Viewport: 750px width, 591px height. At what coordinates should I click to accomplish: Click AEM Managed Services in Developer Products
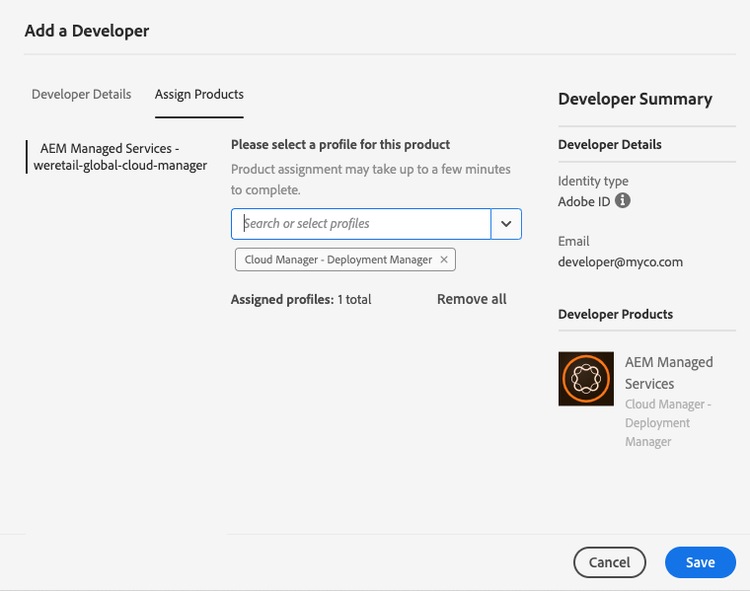(x=669, y=373)
